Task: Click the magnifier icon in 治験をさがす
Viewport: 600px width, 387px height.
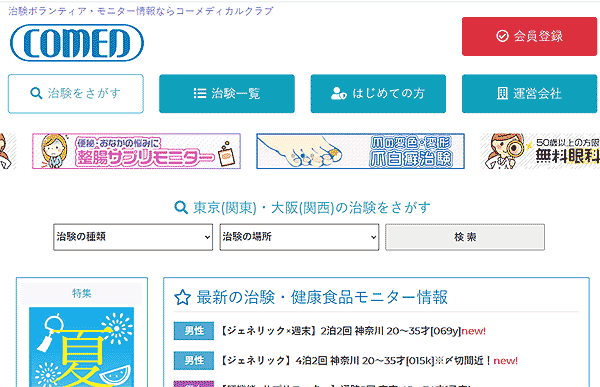Action: coord(36,93)
